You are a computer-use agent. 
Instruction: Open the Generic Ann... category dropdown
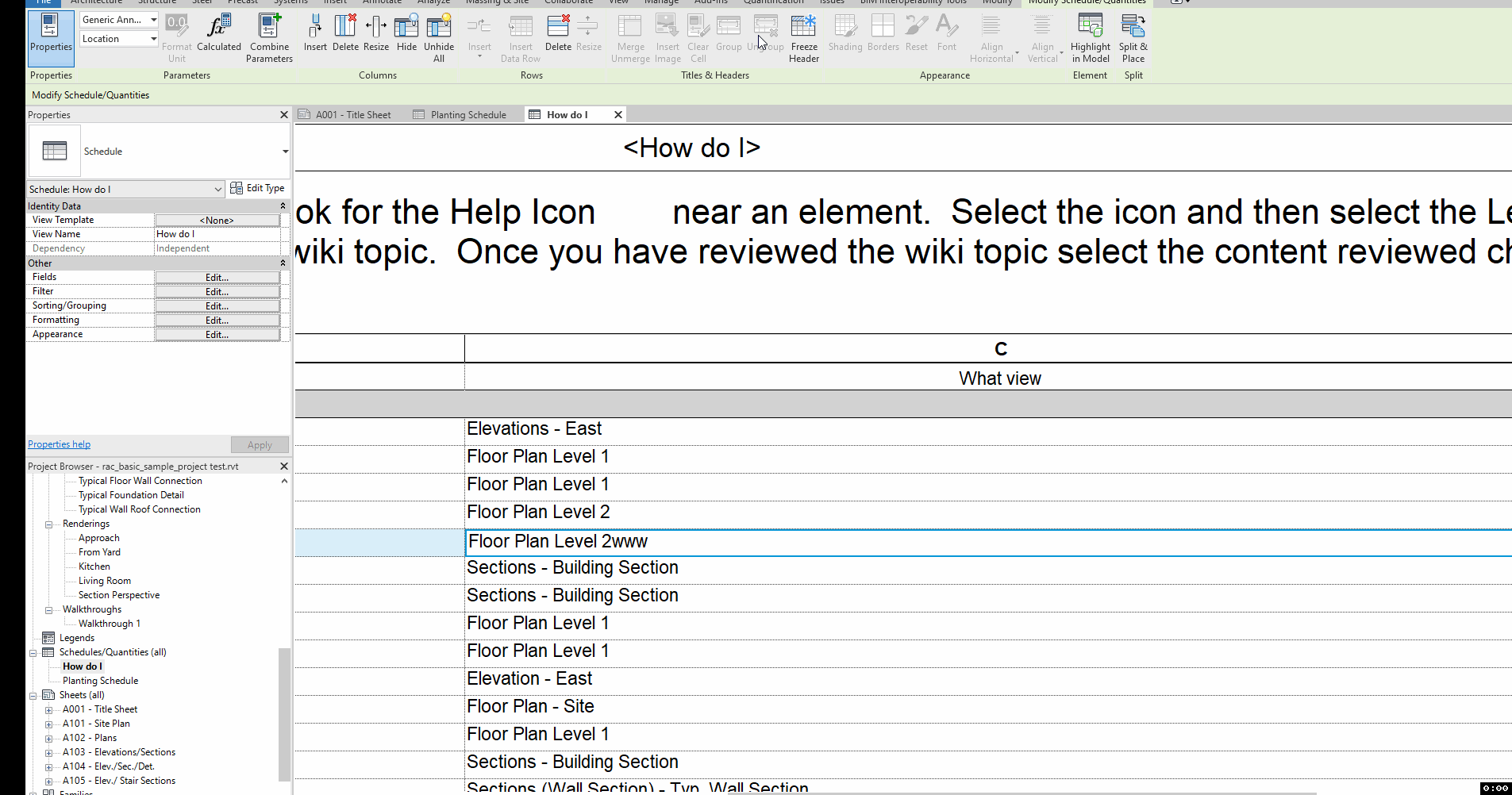(x=119, y=20)
